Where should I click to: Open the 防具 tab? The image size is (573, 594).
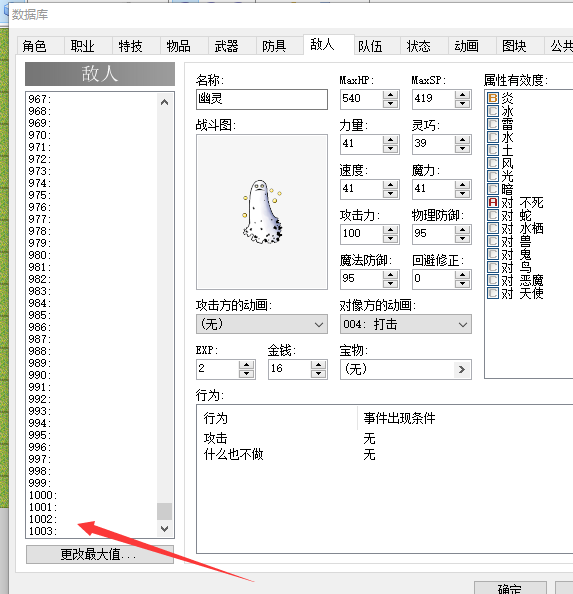[x=280, y=46]
